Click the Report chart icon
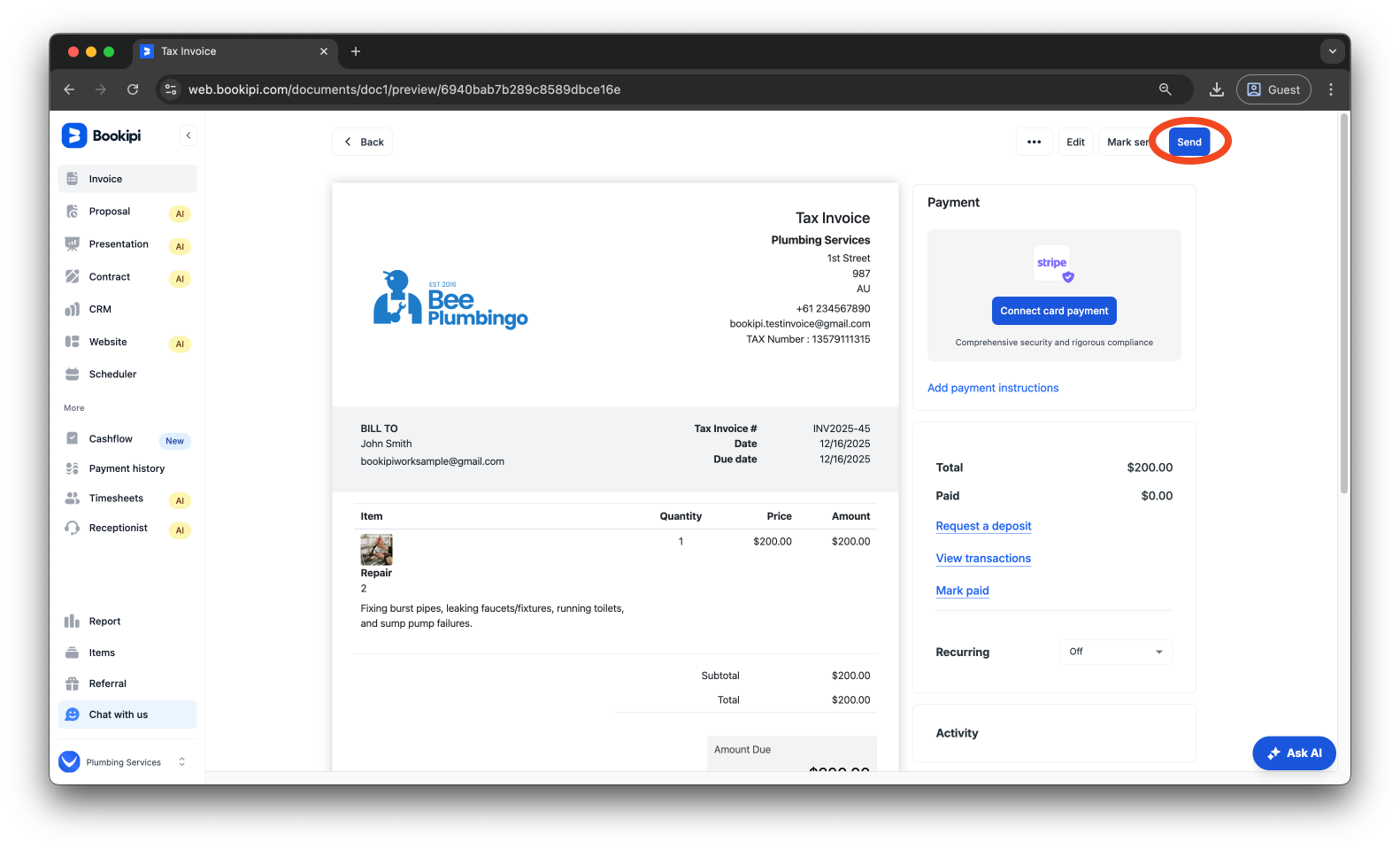 pos(73,622)
